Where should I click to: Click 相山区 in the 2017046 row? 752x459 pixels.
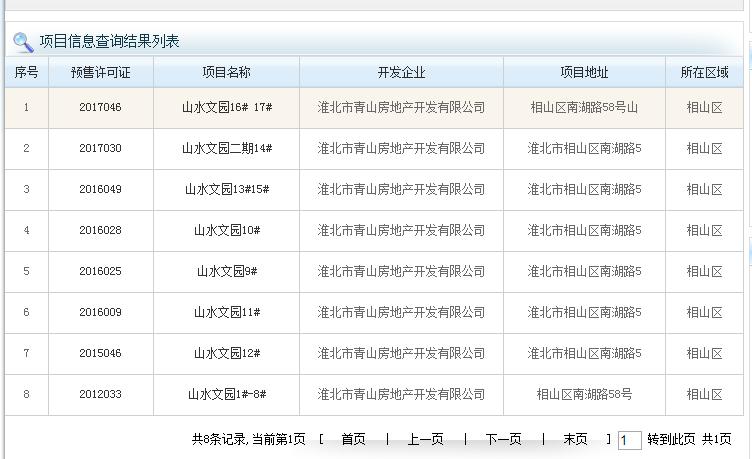(x=704, y=107)
